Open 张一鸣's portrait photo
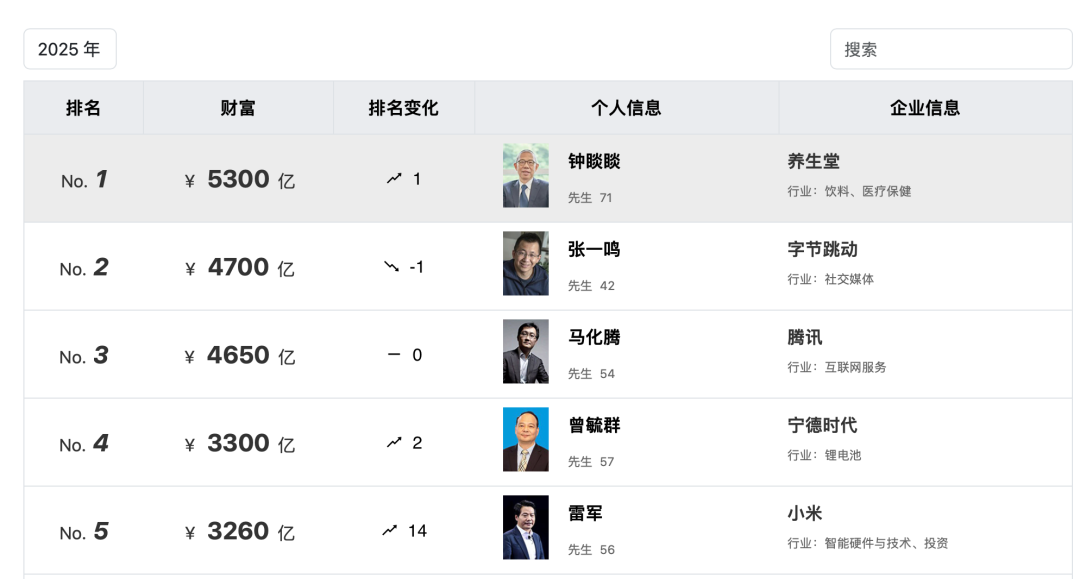Screen dimensions: 1080x579 pyautogui.click(x=525, y=264)
